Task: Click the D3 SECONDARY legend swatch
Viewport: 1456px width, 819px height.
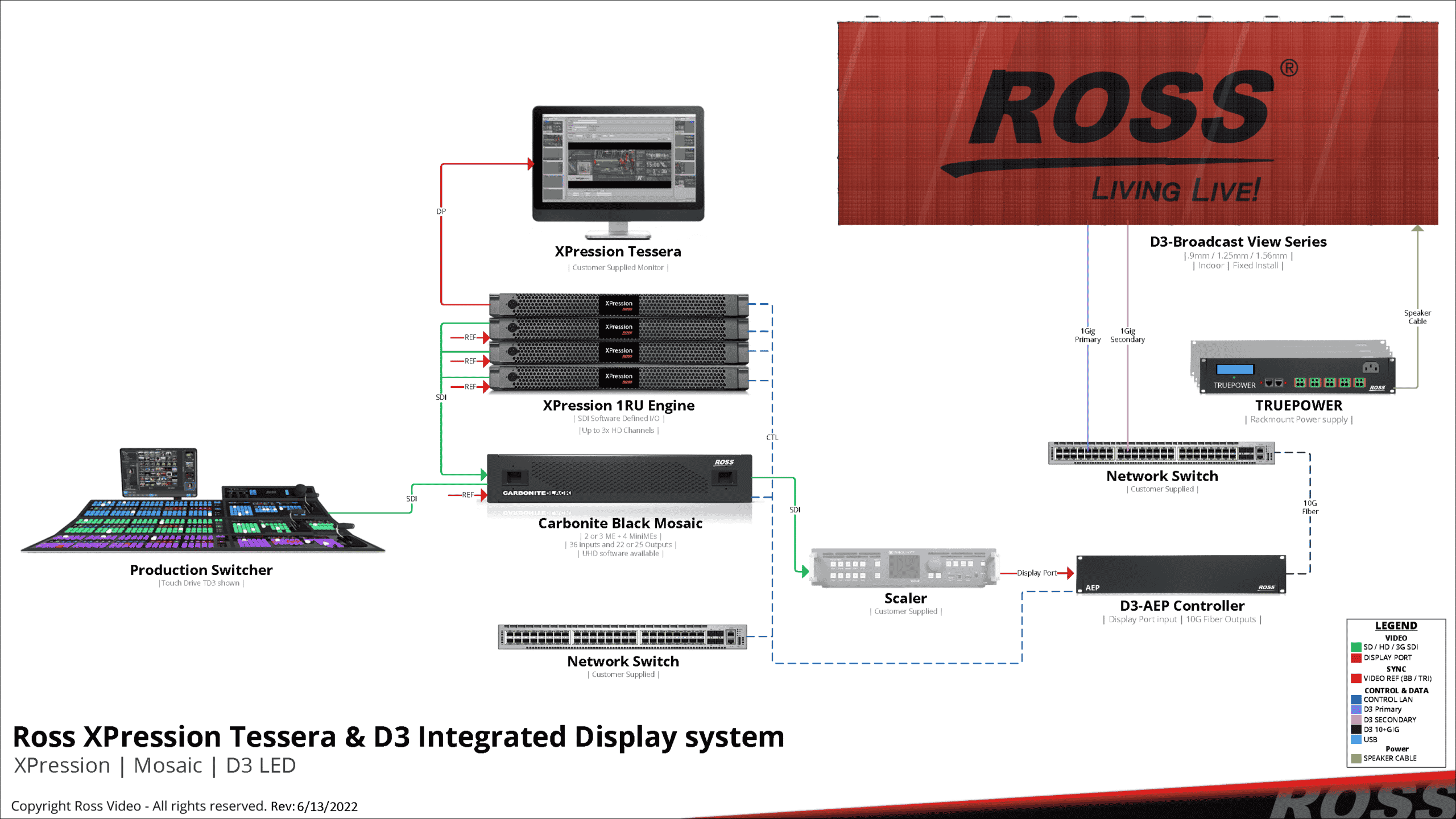Action: [x=1356, y=719]
